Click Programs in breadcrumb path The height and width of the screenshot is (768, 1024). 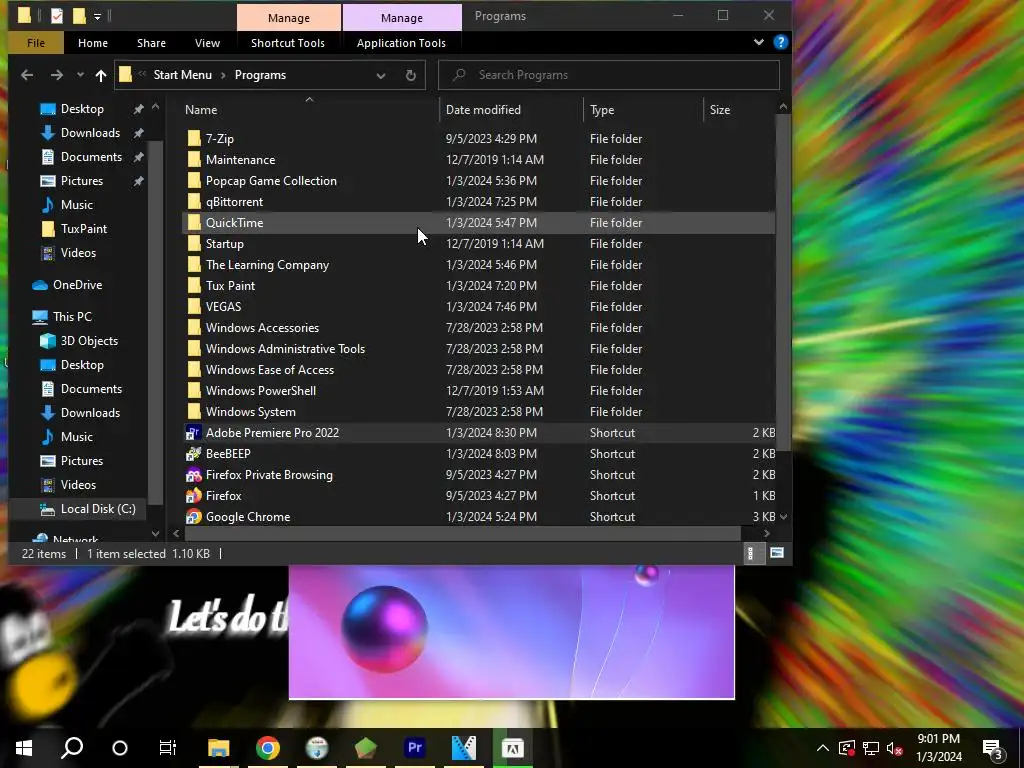pos(260,75)
